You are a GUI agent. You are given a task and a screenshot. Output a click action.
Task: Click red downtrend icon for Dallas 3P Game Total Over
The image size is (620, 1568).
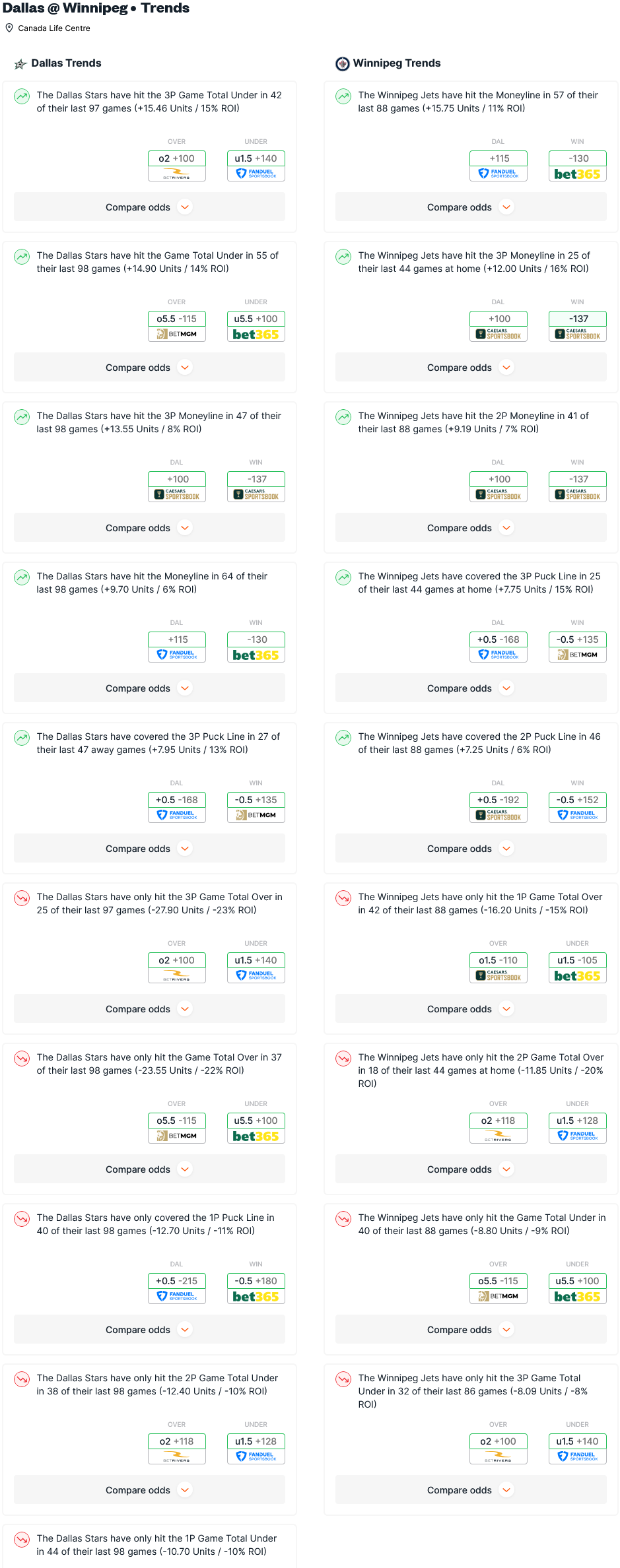pyautogui.click(x=22, y=898)
